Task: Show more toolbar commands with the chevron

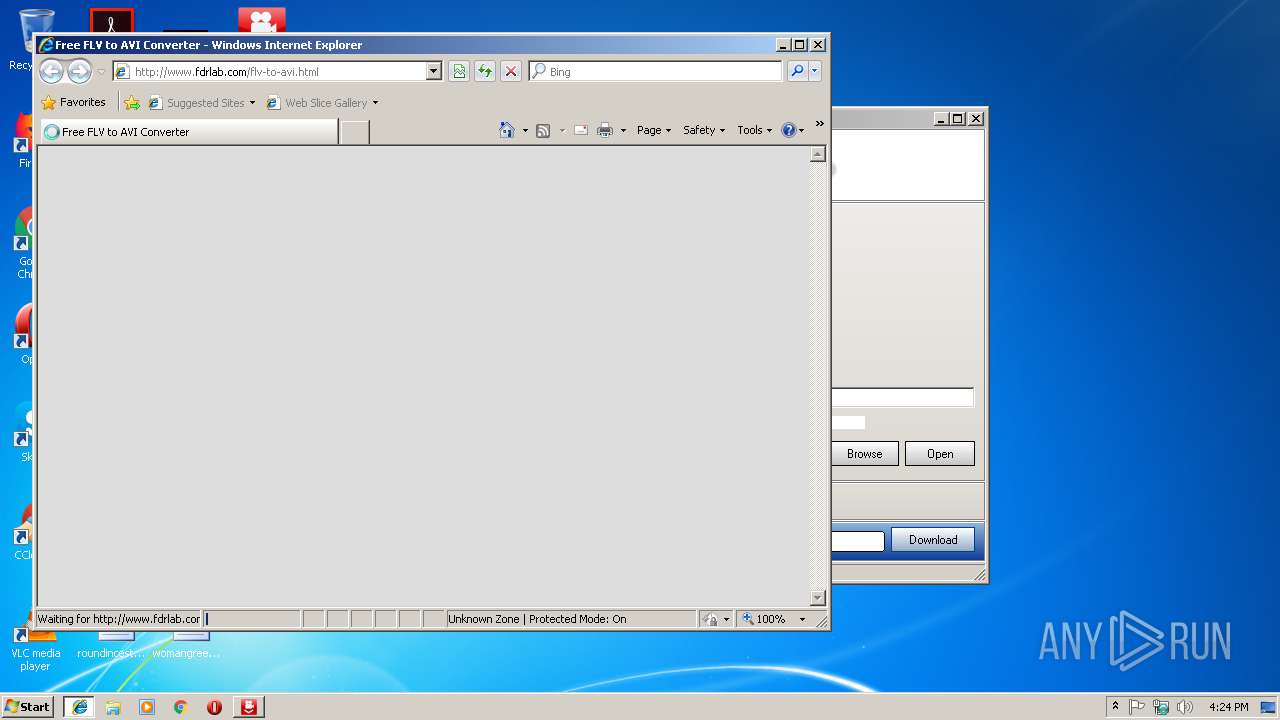Action: (x=819, y=124)
